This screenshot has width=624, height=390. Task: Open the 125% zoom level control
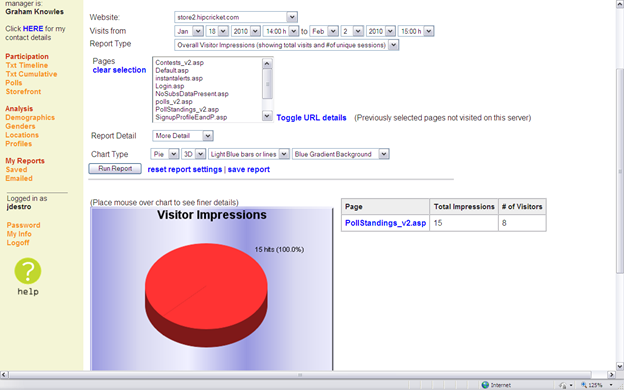596,385
